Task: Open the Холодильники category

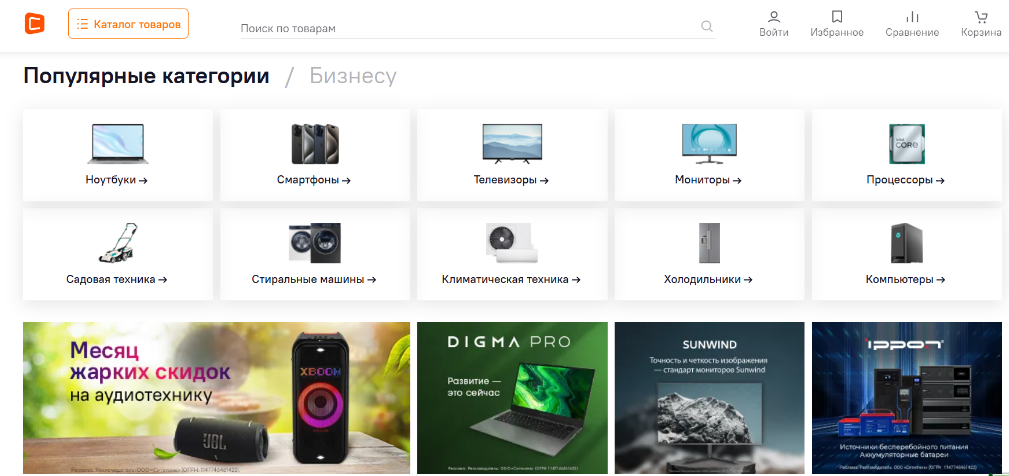Action: point(709,279)
